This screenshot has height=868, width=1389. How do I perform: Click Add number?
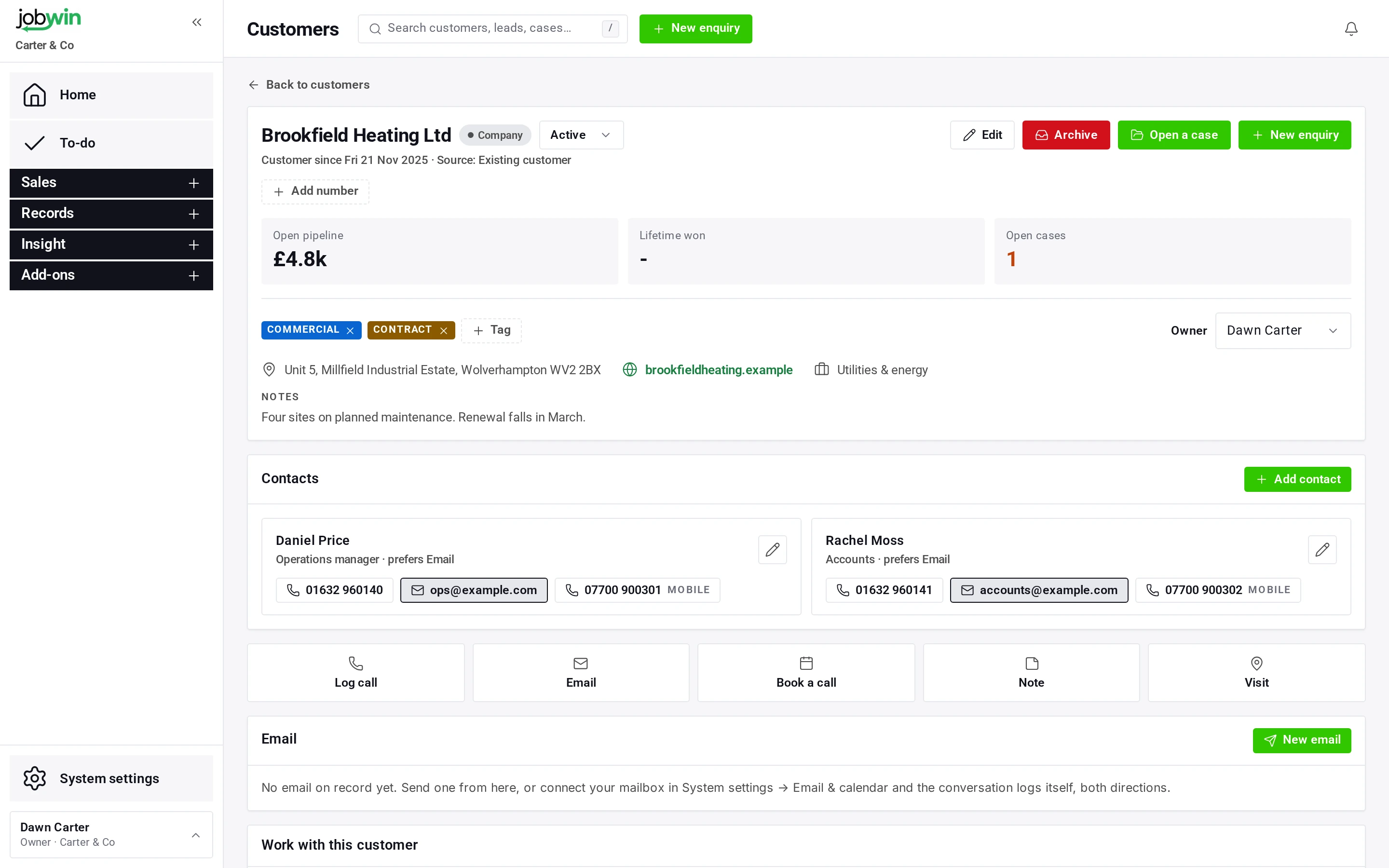[x=315, y=192]
